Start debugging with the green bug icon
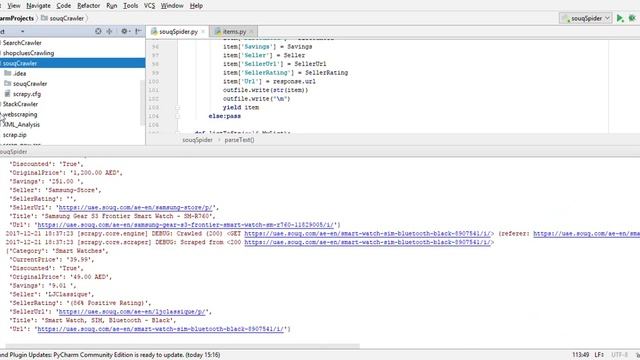Viewport: 640px width, 360px height. click(632, 18)
